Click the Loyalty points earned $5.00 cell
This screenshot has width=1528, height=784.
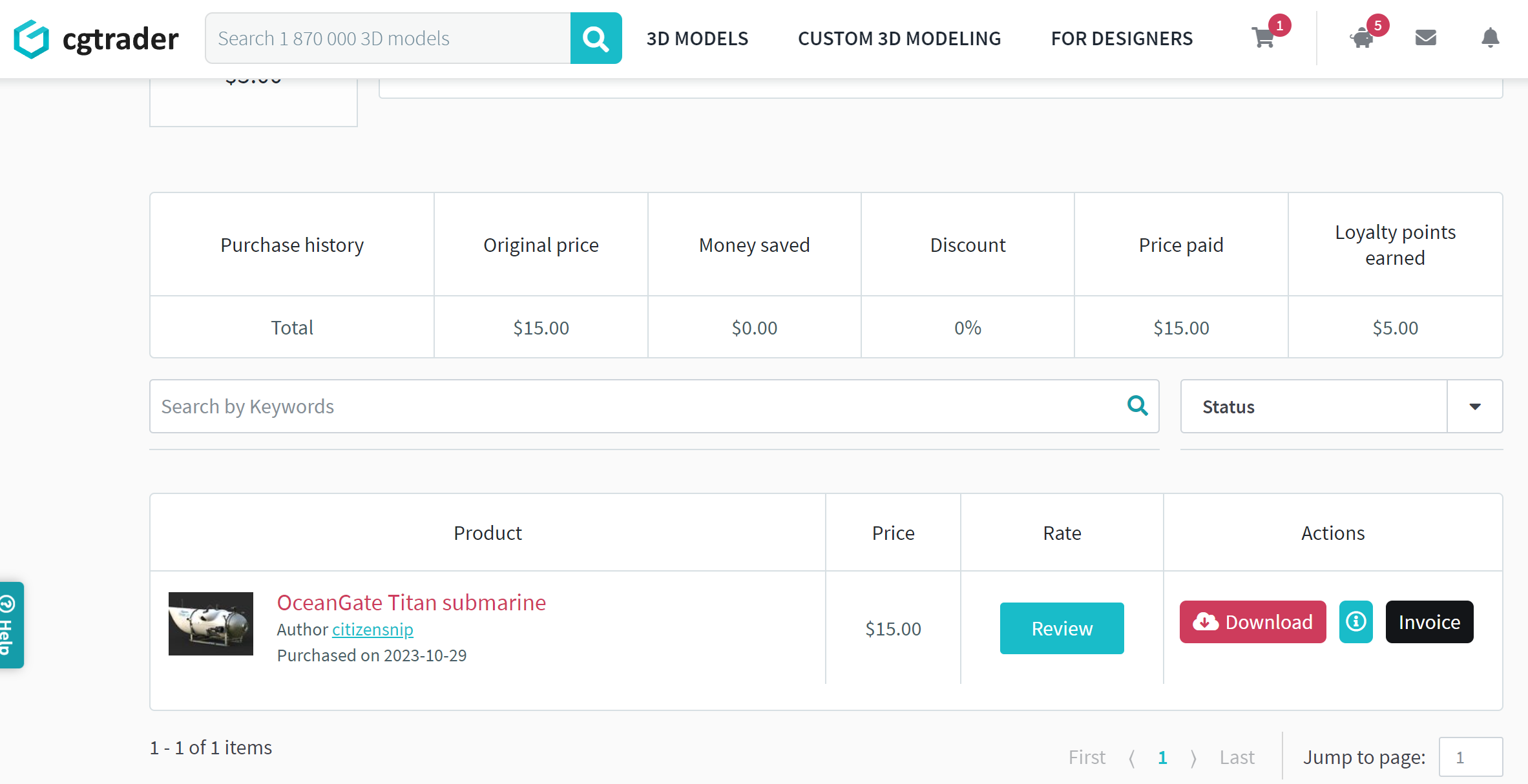(x=1395, y=327)
